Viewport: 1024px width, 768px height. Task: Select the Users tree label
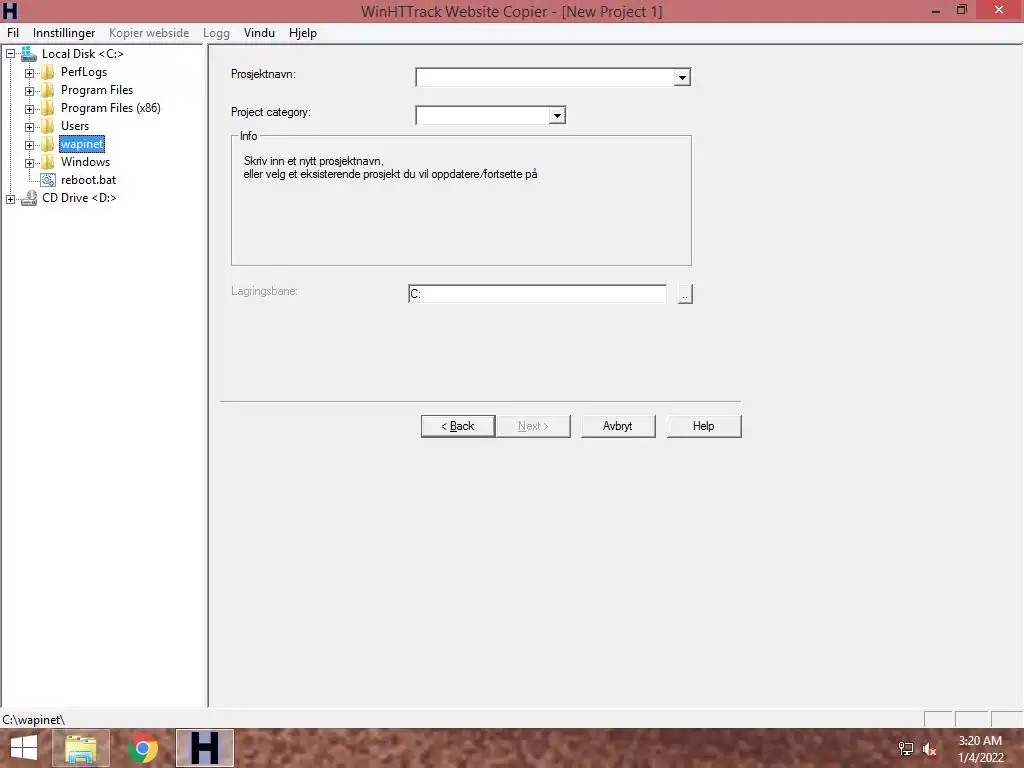pyautogui.click(x=74, y=126)
